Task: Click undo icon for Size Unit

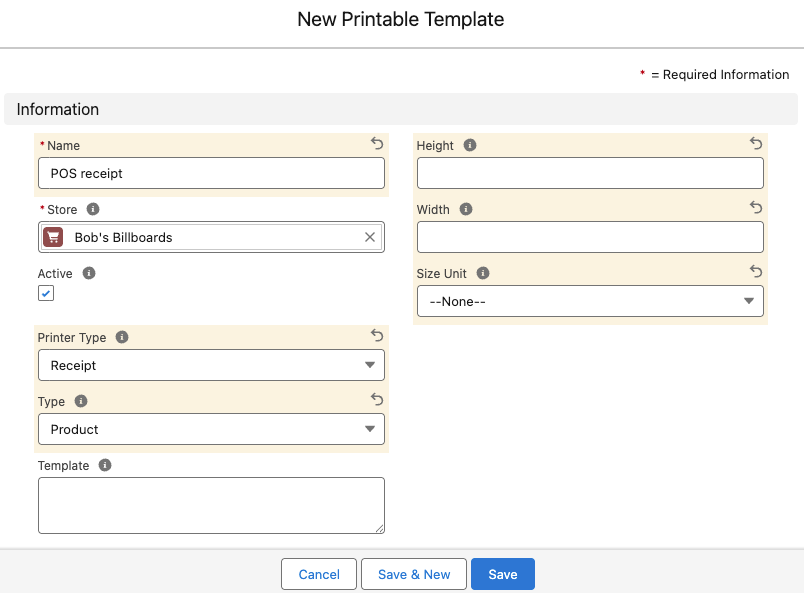Action: [756, 272]
